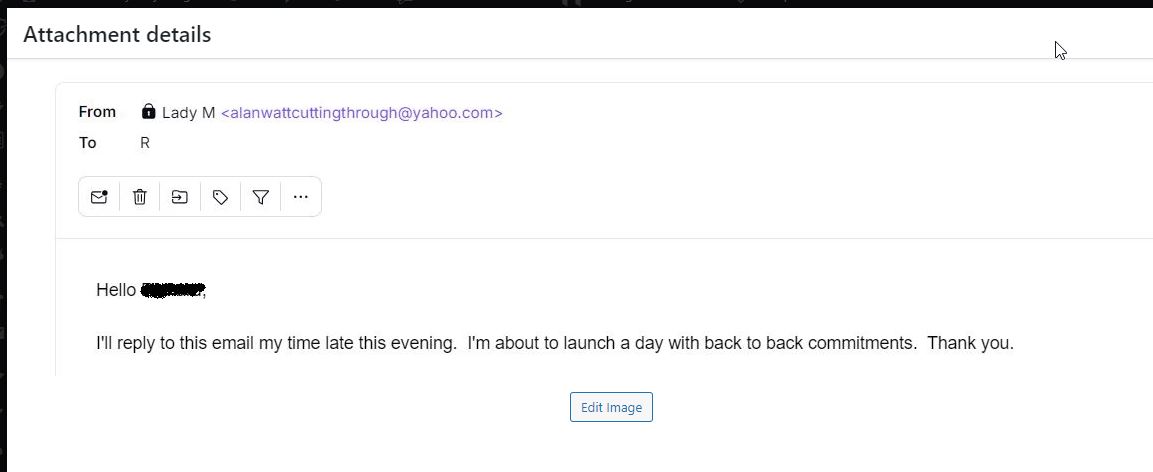This screenshot has width=1153, height=472.
Task: Click the Attachment details heading
Action: coord(117,35)
